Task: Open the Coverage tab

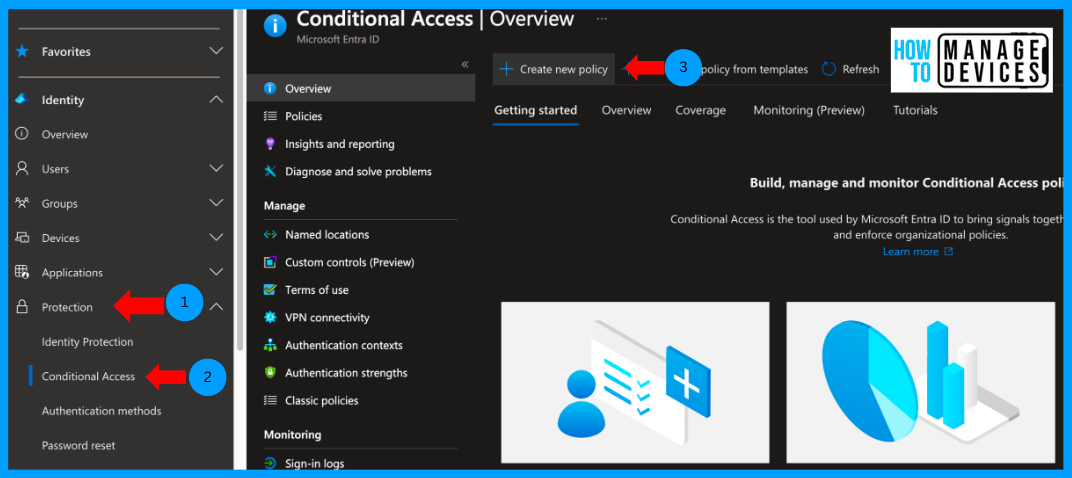Action: point(701,110)
